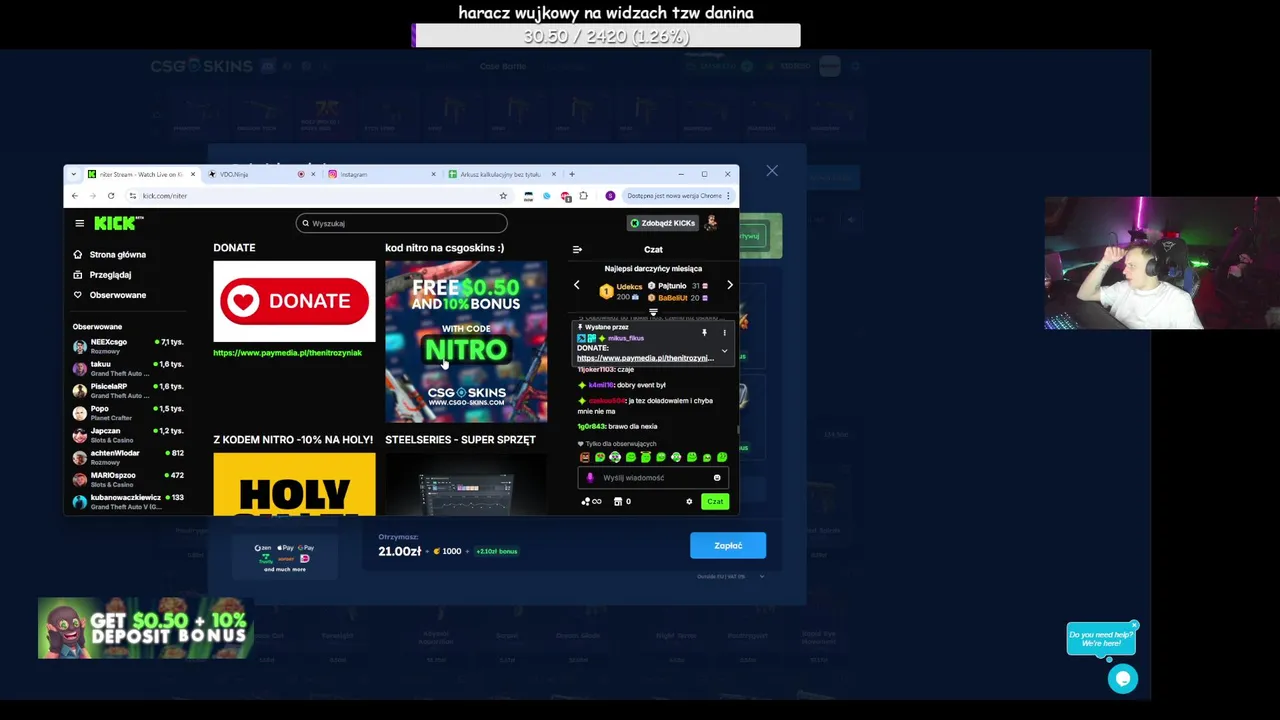Click the green Czat send button
This screenshot has width=1280, height=720.
[x=715, y=501]
